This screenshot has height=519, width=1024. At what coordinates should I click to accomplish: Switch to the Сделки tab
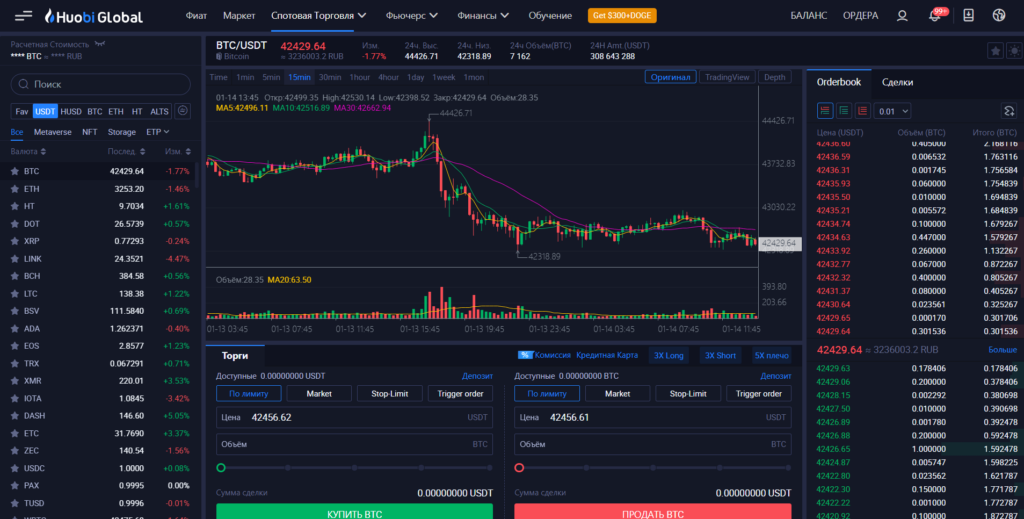(x=897, y=82)
